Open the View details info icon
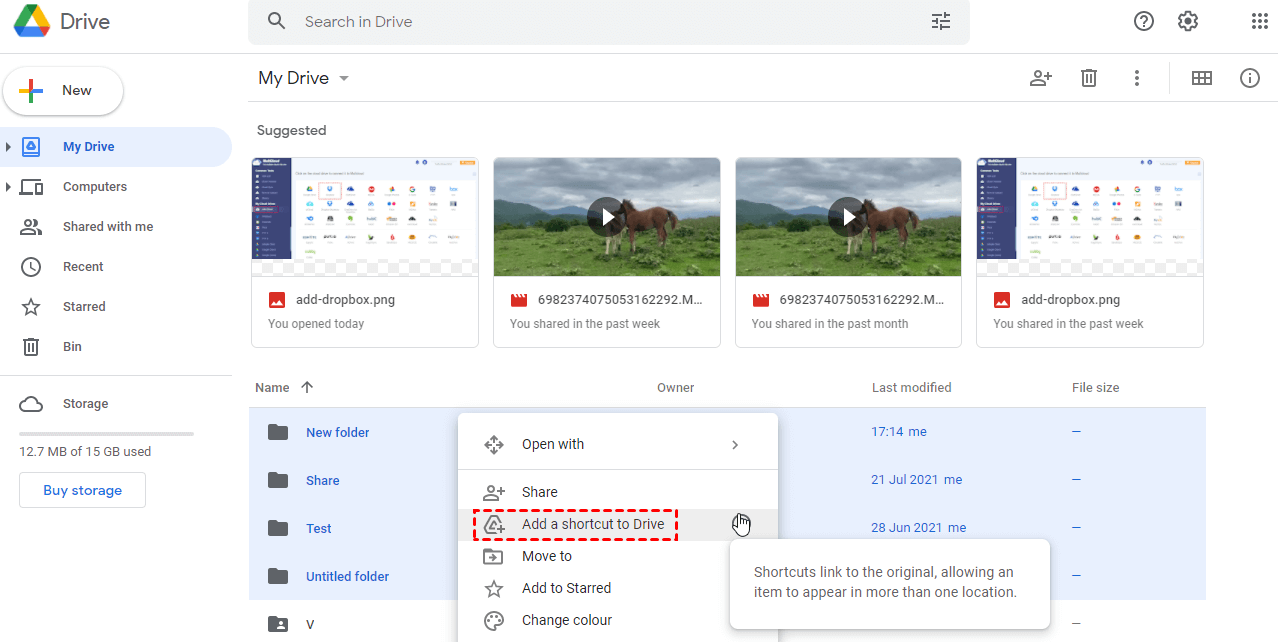Image resolution: width=1278 pixels, height=642 pixels. [x=1250, y=77]
